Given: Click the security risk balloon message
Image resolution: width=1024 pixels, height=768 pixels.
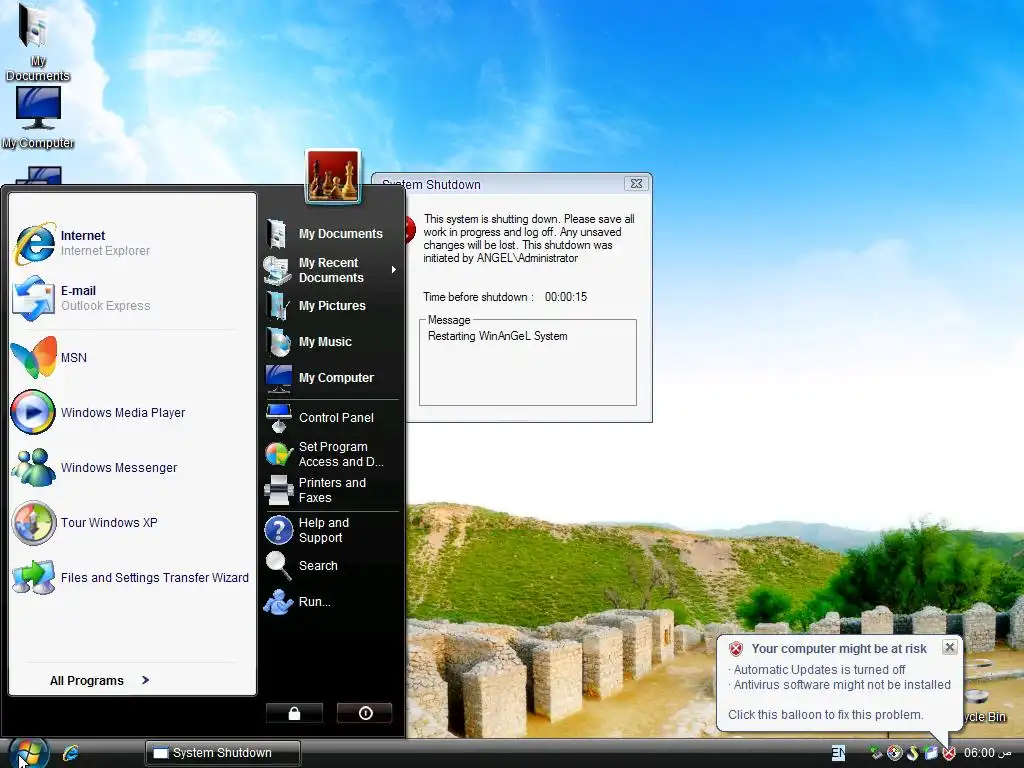Looking at the screenshot, I should (839, 682).
